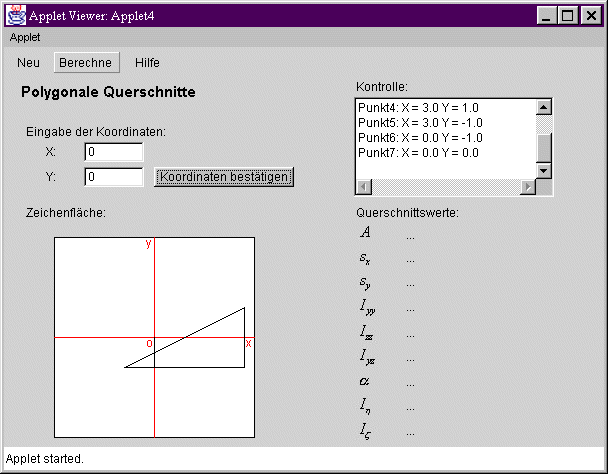The height and width of the screenshot is (474, 608).
Task: Select Punkt7 entry in Kontrolle list
Action: click(x=418, y=152)
